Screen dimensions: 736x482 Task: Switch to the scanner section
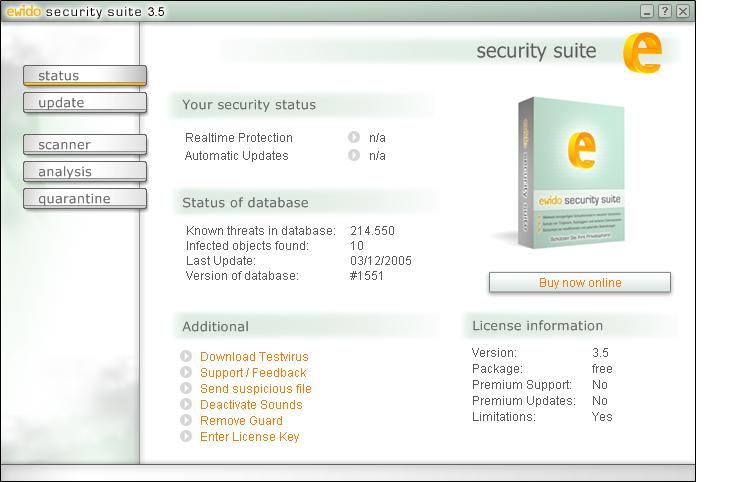(85, 145)
